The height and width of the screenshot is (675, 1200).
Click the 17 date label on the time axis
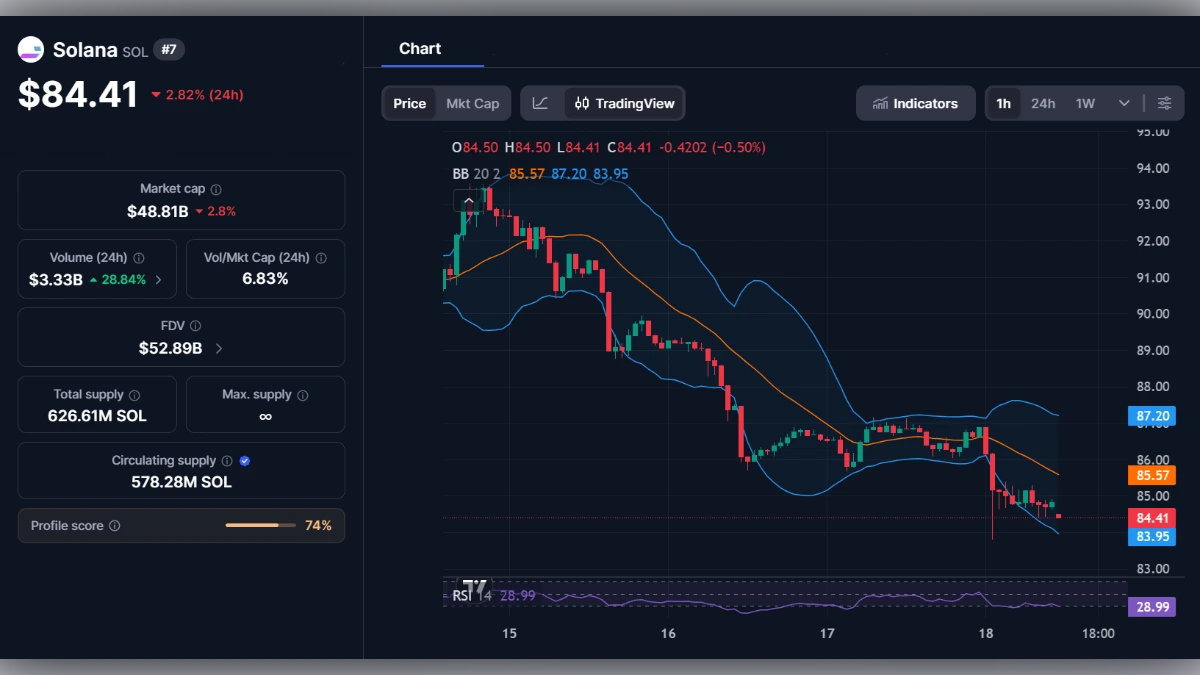coord(827,633)
